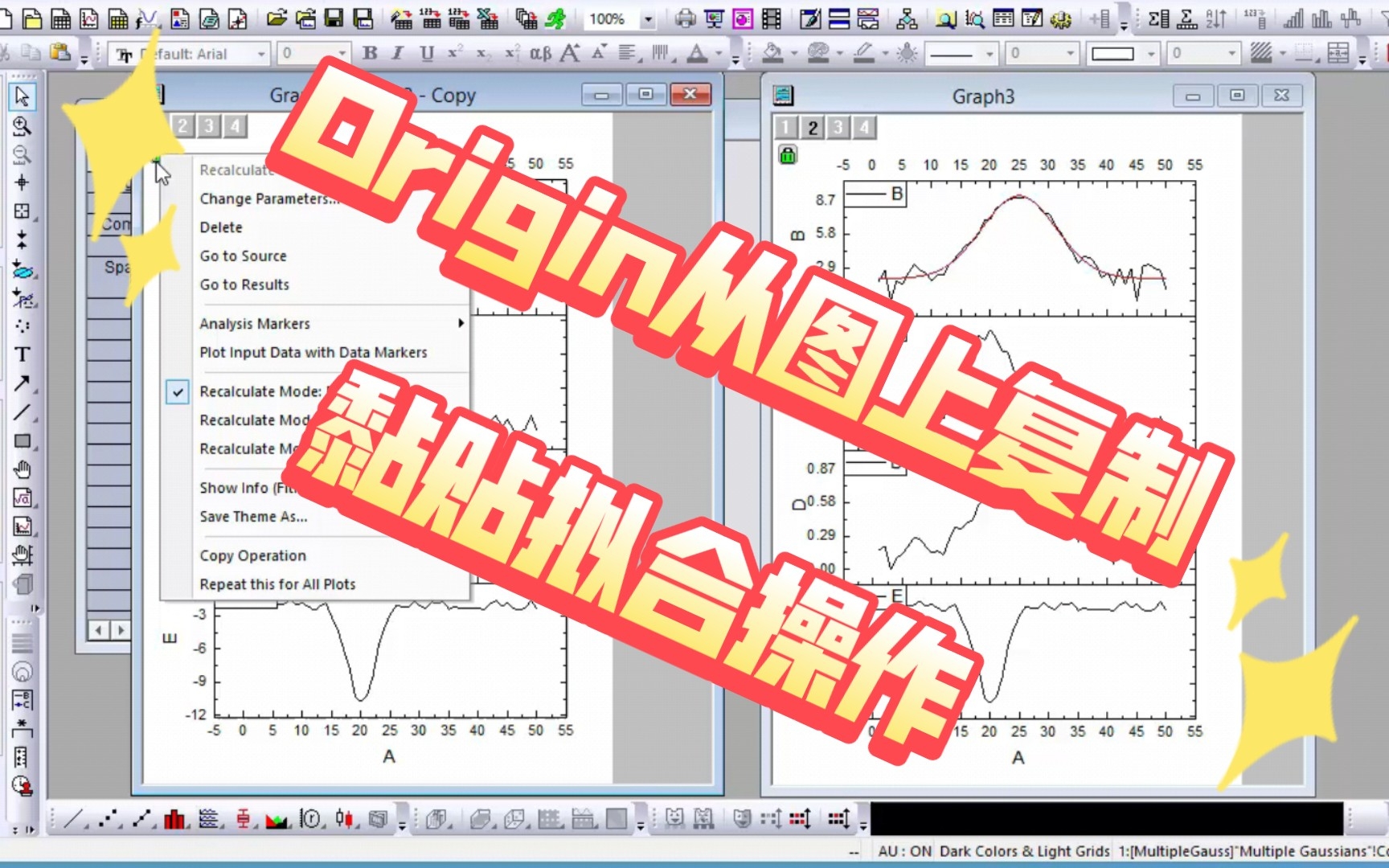Choose Copy Operation from context menu
Viewport: 1389px width, 868px height.
(x=252, y=555)
